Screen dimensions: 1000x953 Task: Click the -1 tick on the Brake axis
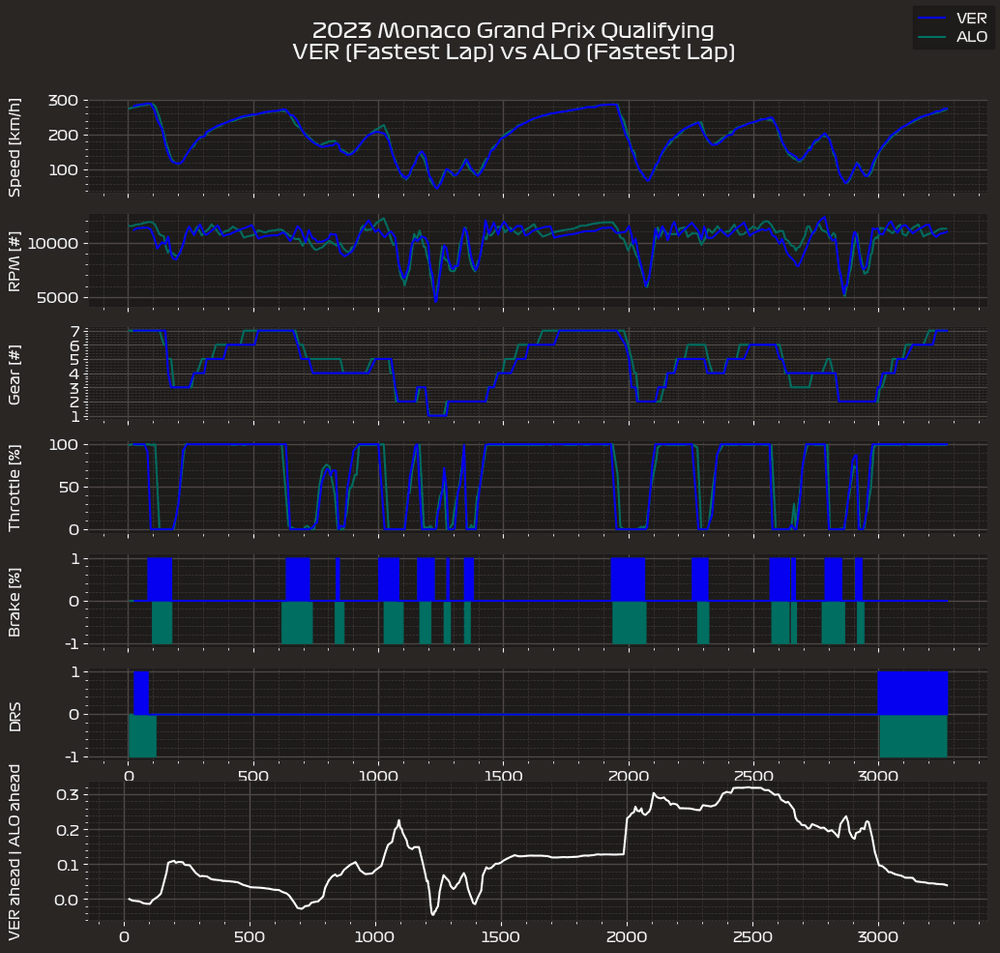coord(72,644)
